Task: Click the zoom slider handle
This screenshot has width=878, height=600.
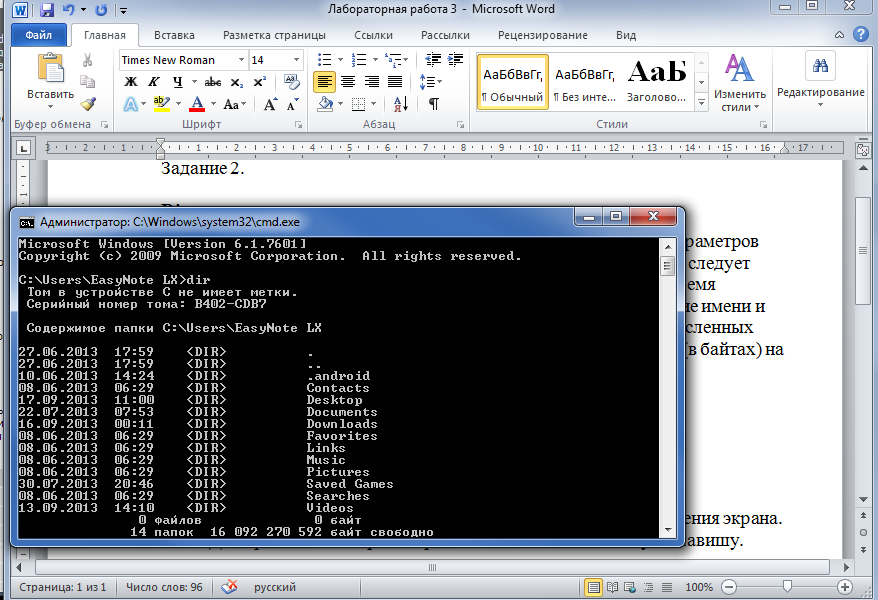Action: (x=787, y=587)
